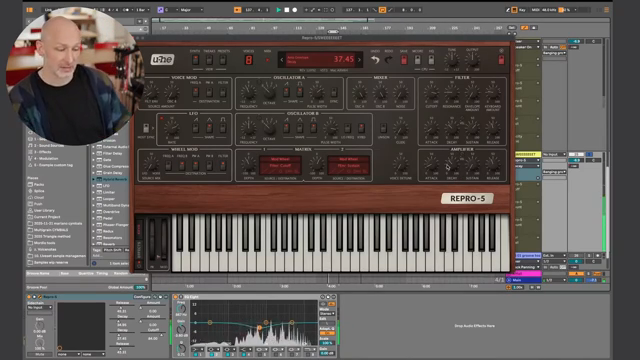Open Packs in Places sidebar
640x360 pixels.
(39, 184)
